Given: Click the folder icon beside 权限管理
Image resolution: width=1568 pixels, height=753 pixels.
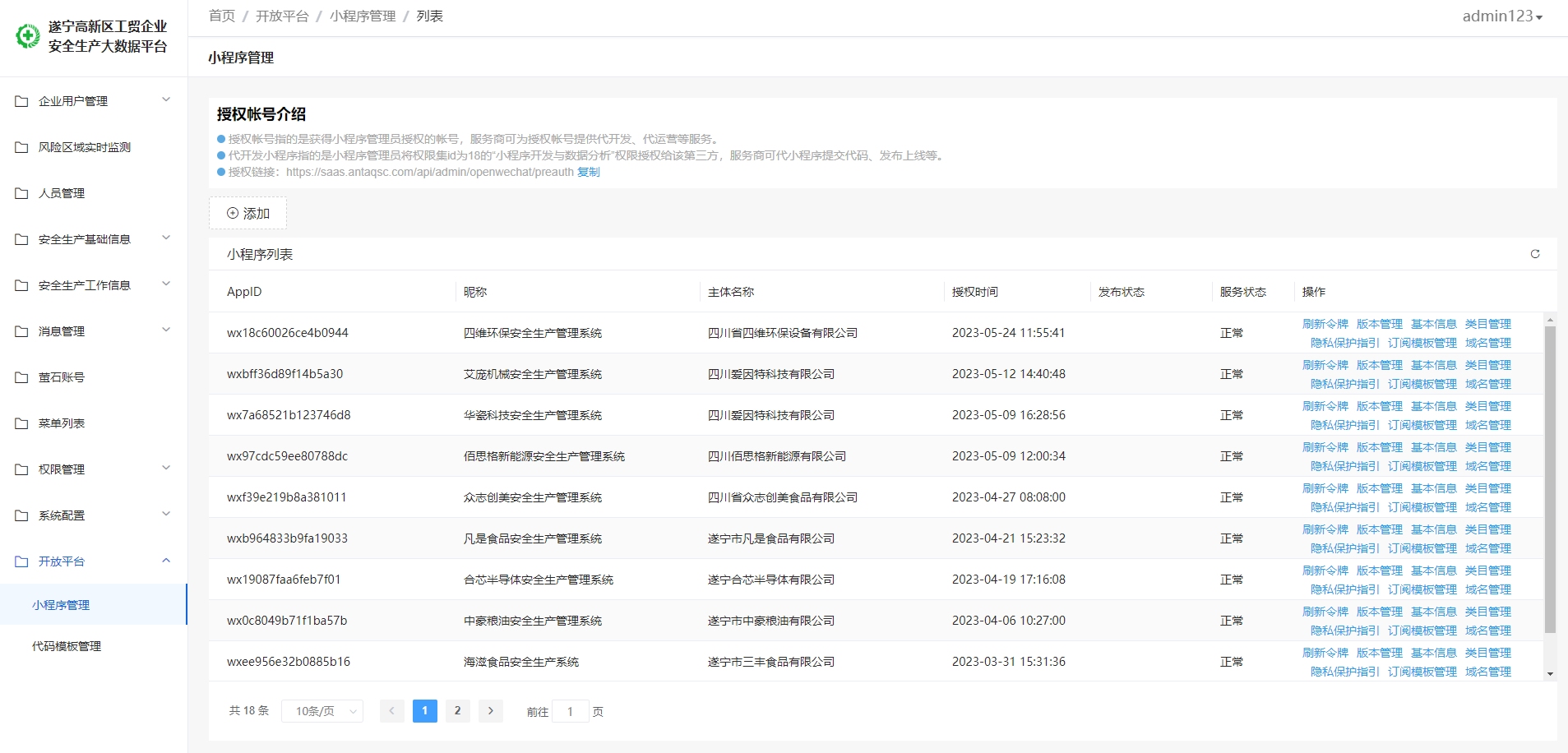Looking at the screenshot, I should click(21, 469).
